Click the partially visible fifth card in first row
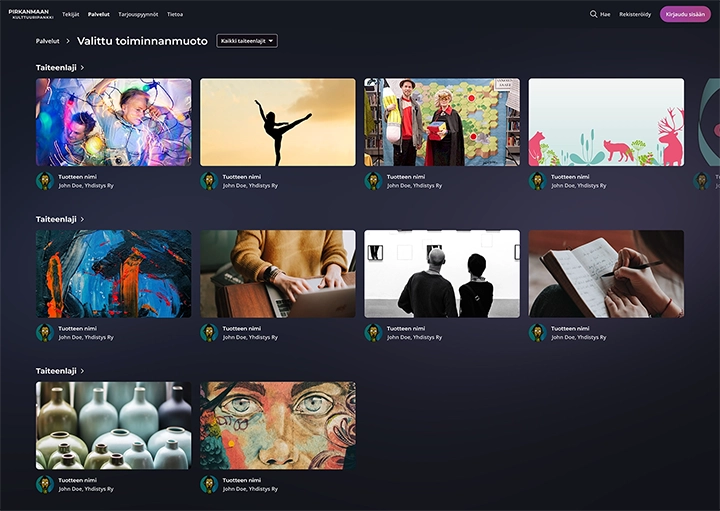The width and height of the screenshot is (720, 511). coord(708,122)
